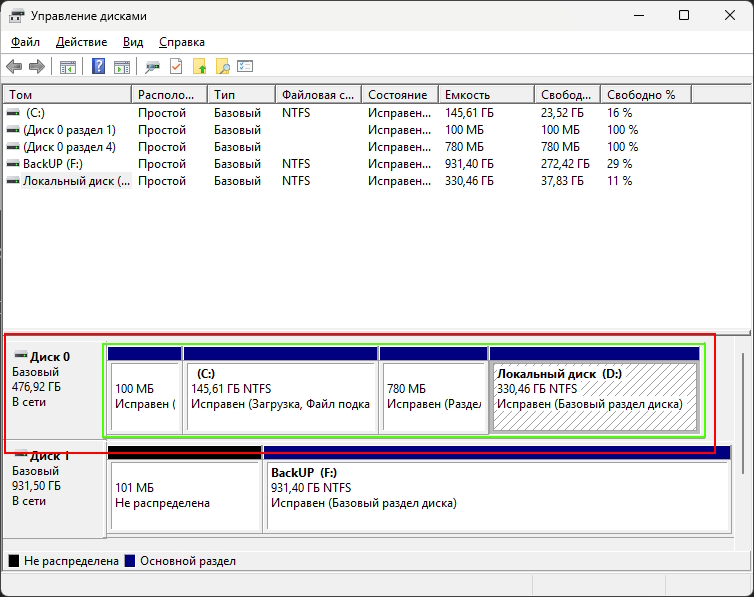The width and height of the screenshot is (754, 597).
Task: Click the 11 % free percentage cell
Action: point(619,181)
